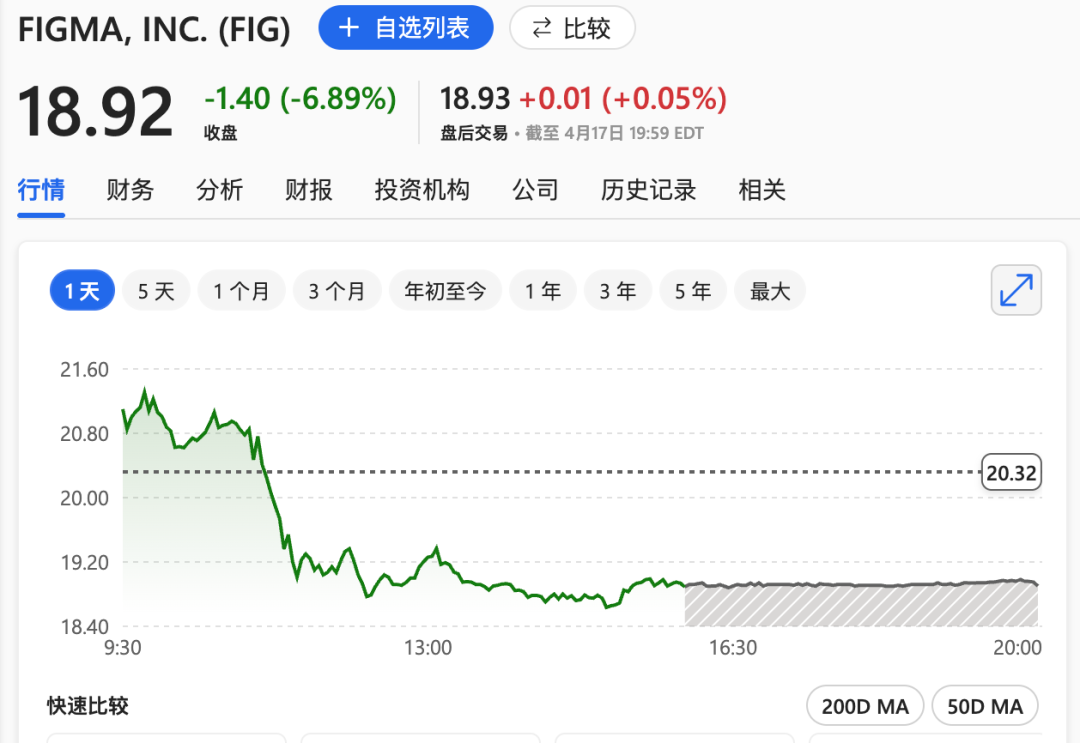Toggle the 50D MA overlay

click(985, 705)
